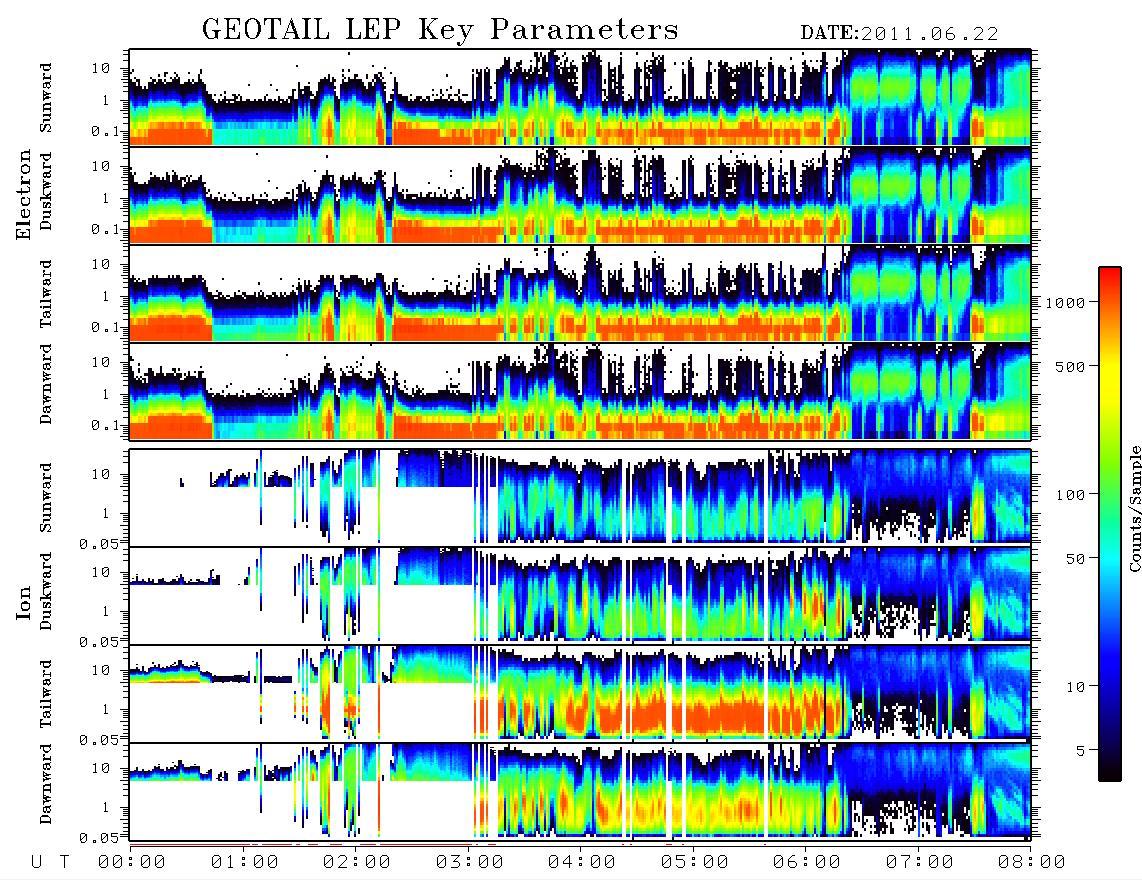1142x880 pixels.
Task: Click the GEOTAIL LEP Key Parameters title
Action: pos(440,31)
